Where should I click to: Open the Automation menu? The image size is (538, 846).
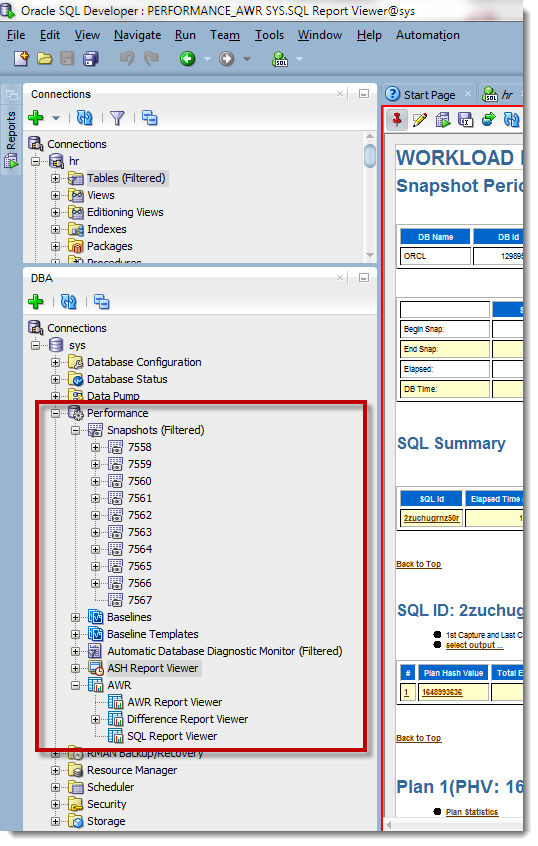(428, 35)
